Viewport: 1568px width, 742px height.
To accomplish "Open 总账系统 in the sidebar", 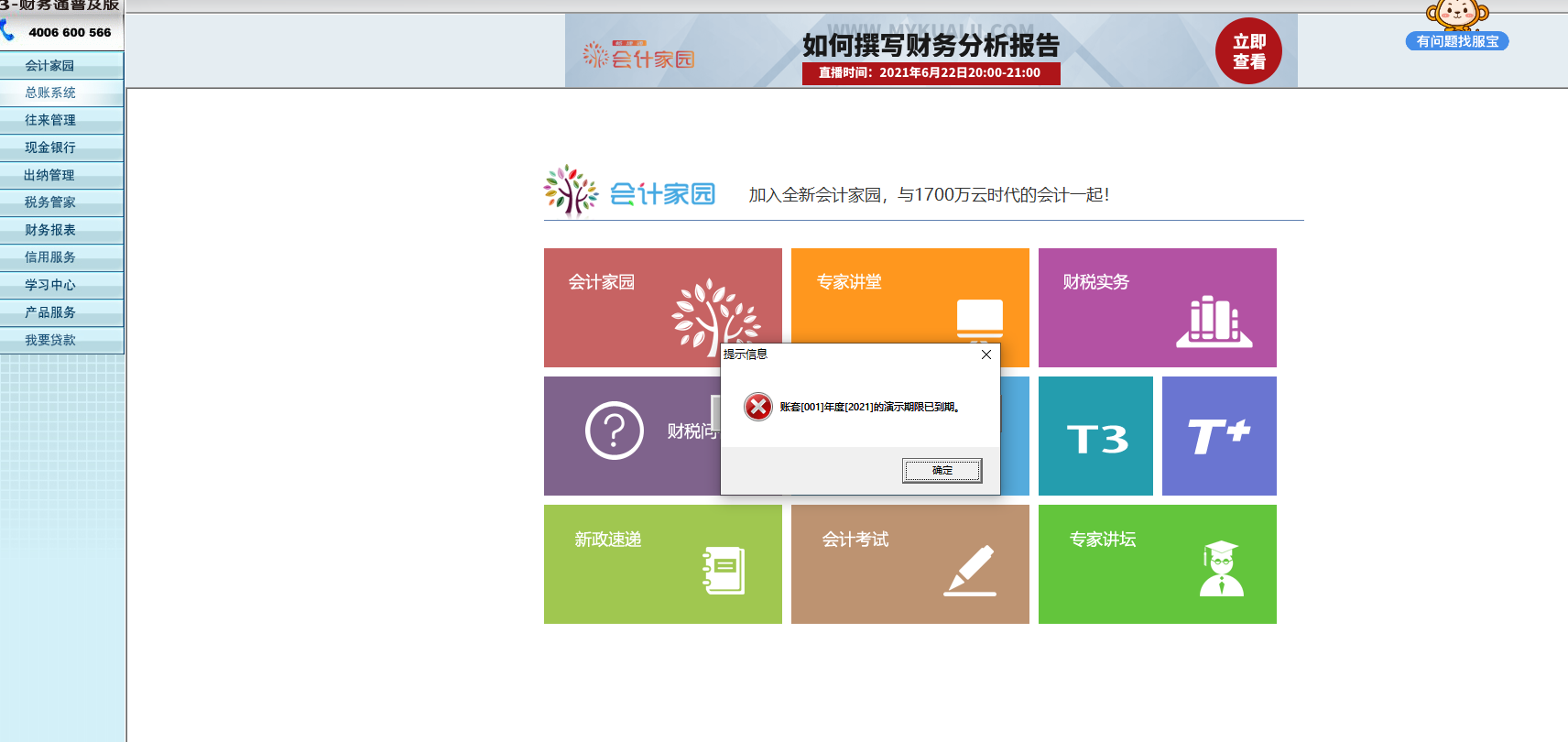I will tap(61, 93).
